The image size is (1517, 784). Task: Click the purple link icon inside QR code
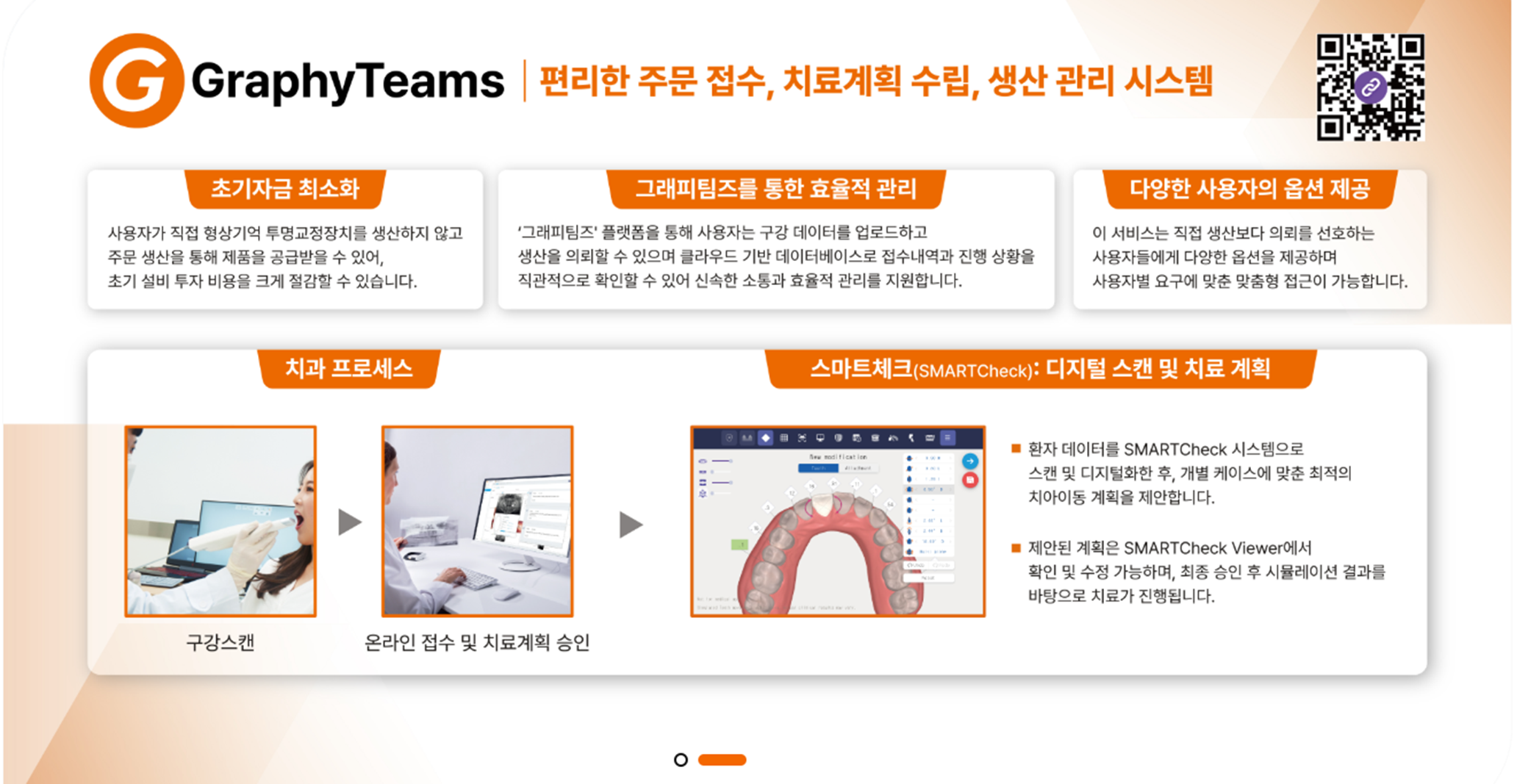[x=1370, y=88]
